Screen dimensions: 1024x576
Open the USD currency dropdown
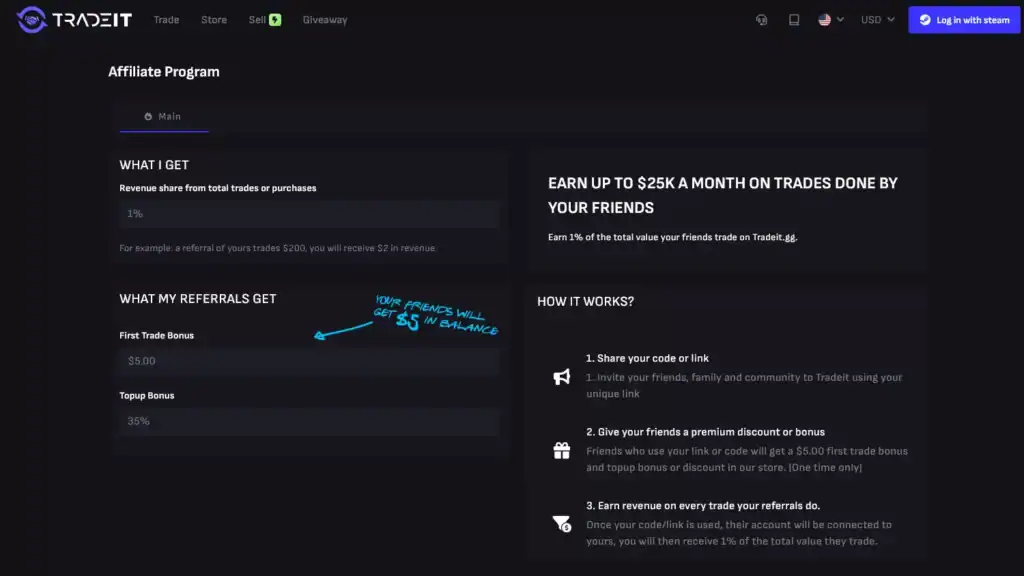tap(877, 20)
